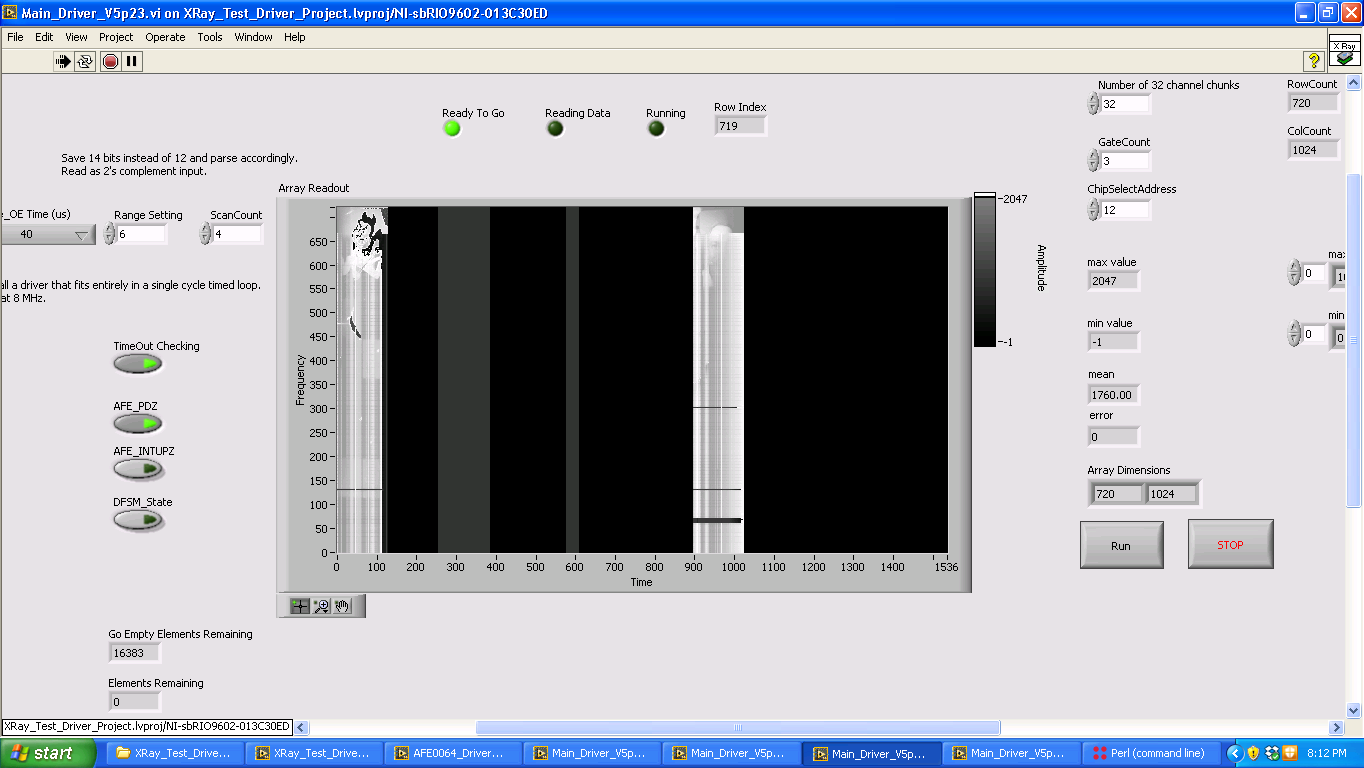The height and width of the screenshot is (768, 1364).
Task: Click the vertical scrollbar thumb
Action: [1354, 340]
